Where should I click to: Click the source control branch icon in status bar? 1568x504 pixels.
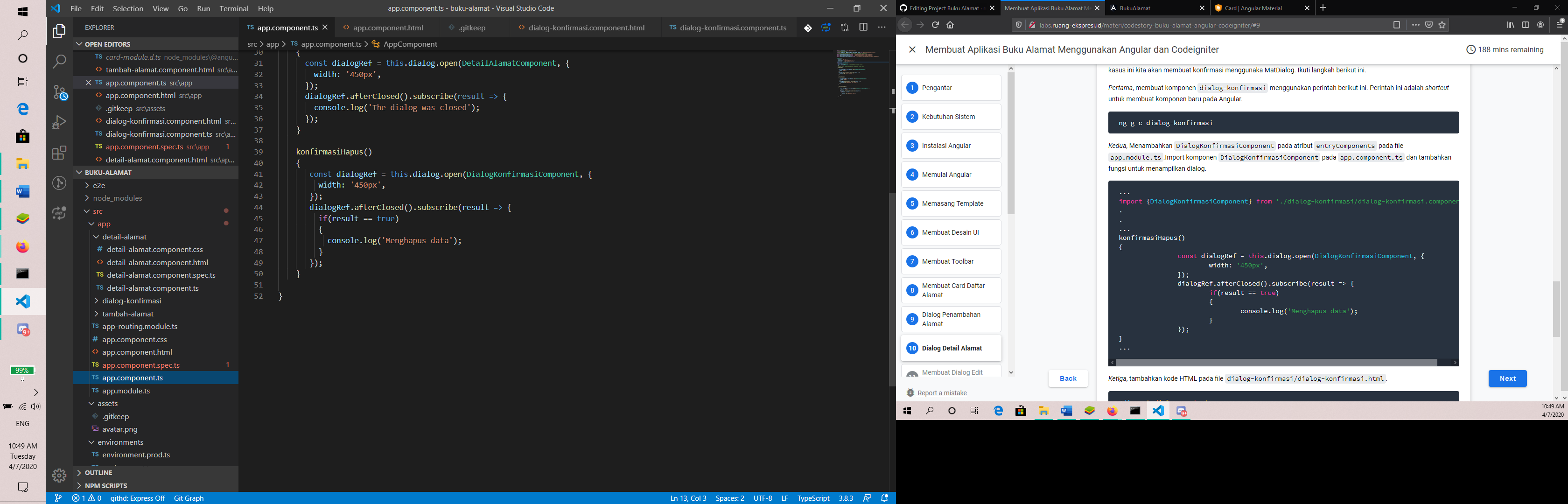click(58, 498)
